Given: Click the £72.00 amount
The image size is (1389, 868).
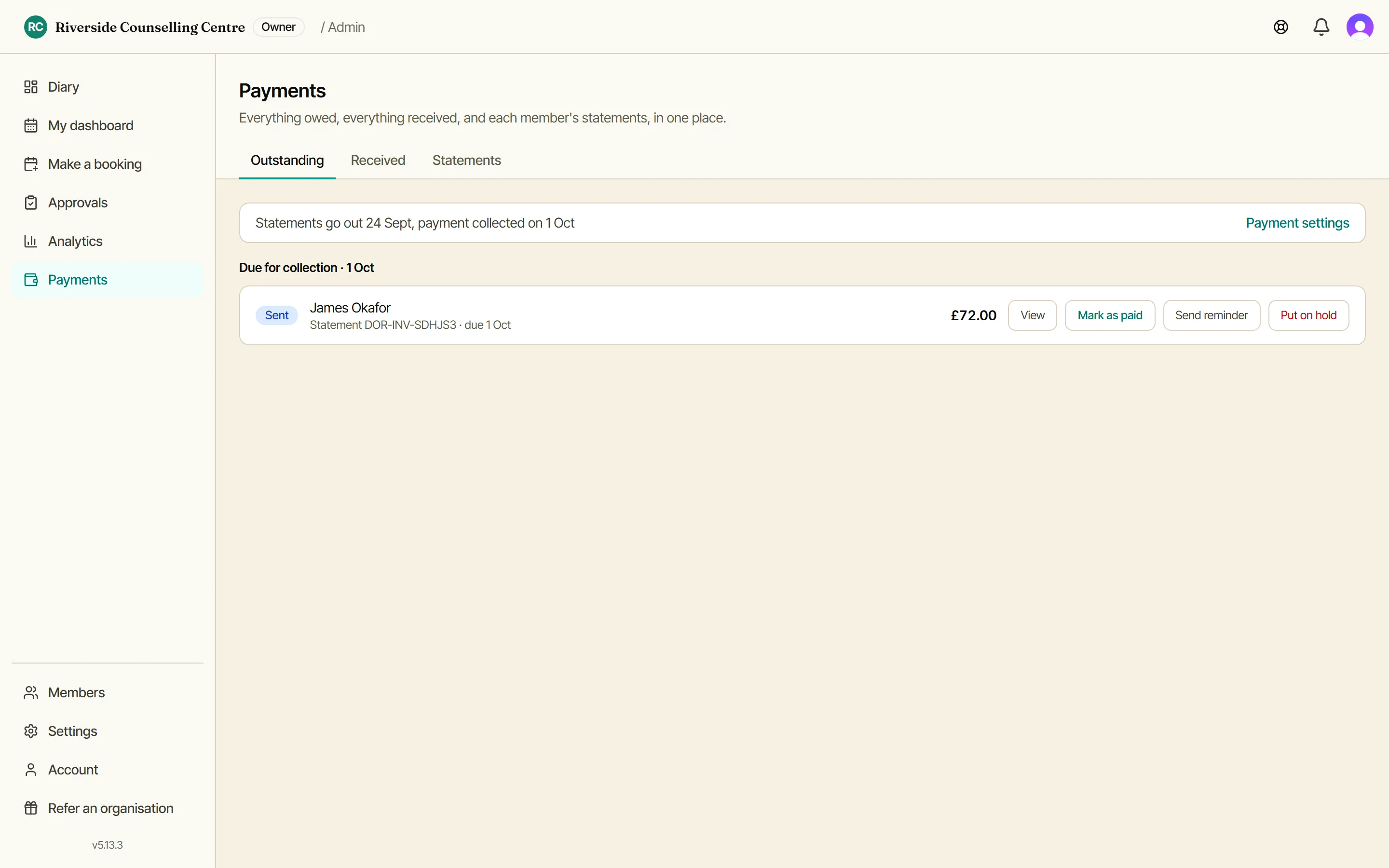Looking at the screenshot, I should pos(973,315).
